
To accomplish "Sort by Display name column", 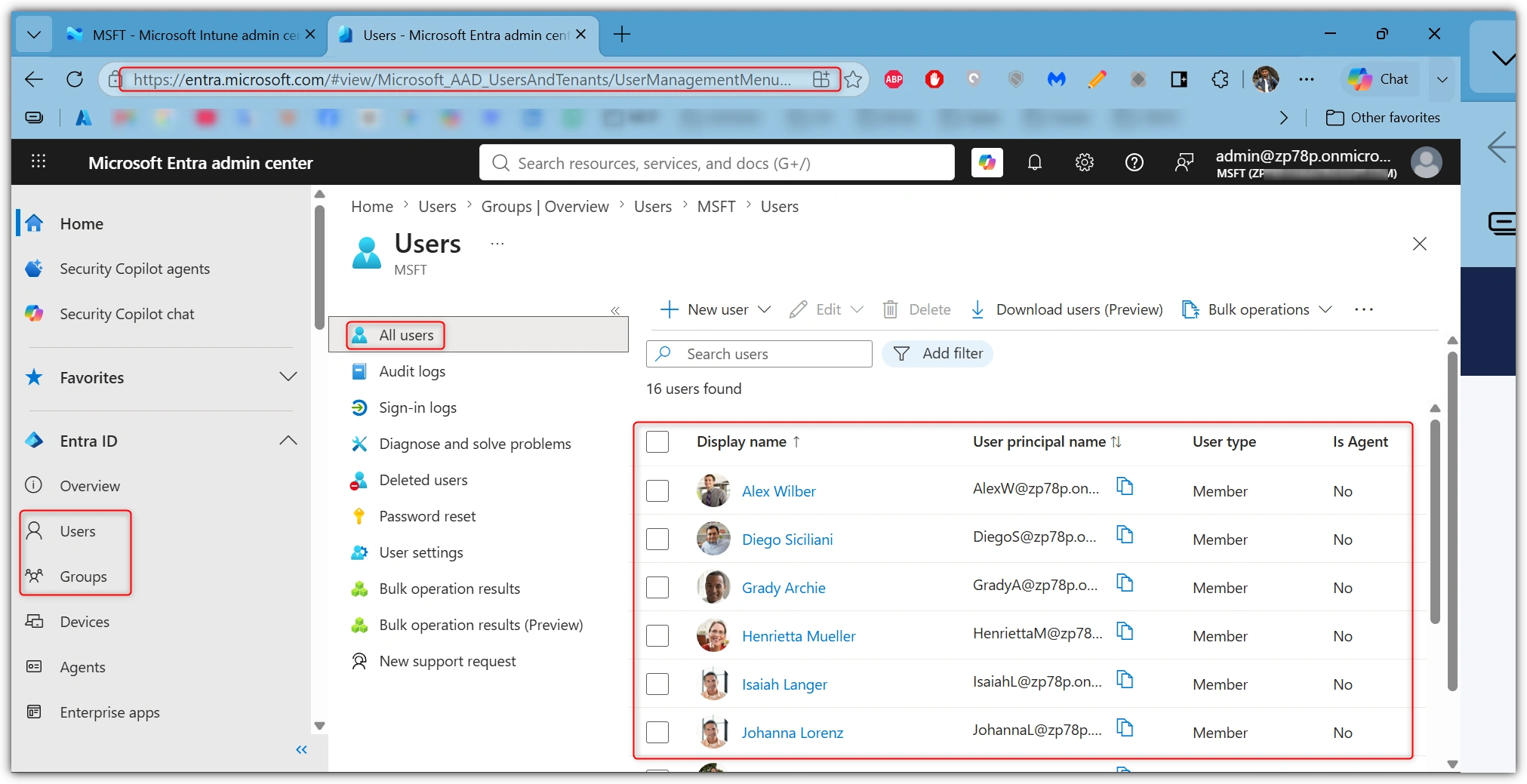I will tap(749, 442).
